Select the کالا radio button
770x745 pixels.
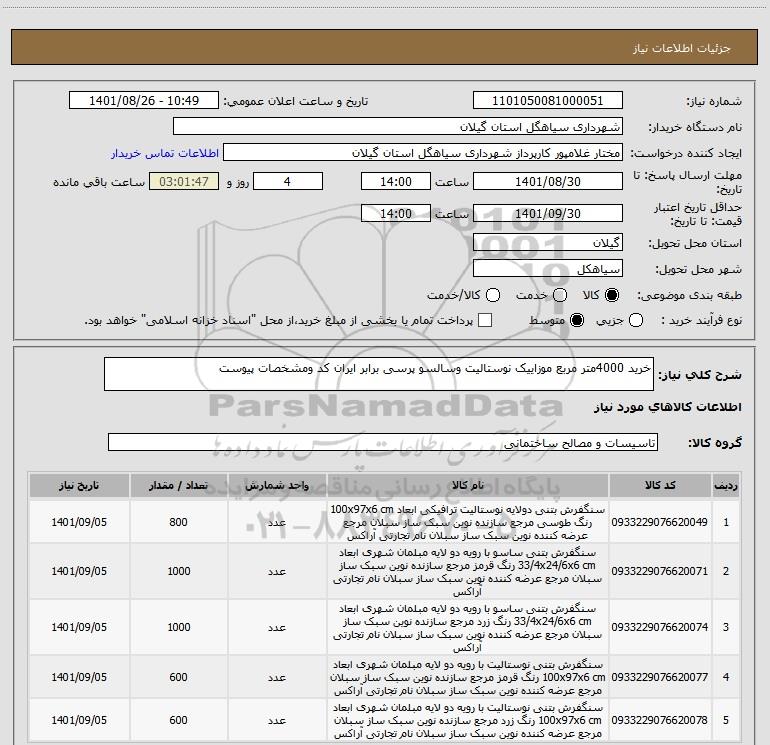[x=612, y=295]
